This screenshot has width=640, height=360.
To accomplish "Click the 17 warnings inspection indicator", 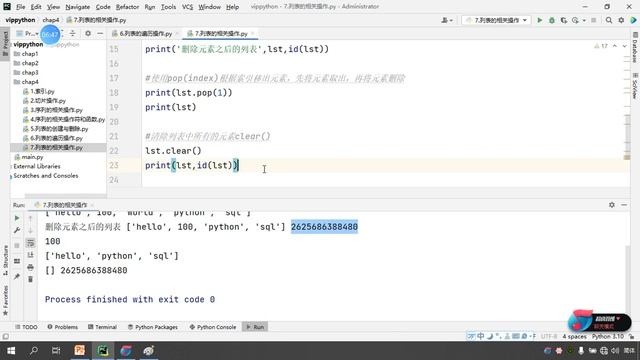I will coord(601,46).
